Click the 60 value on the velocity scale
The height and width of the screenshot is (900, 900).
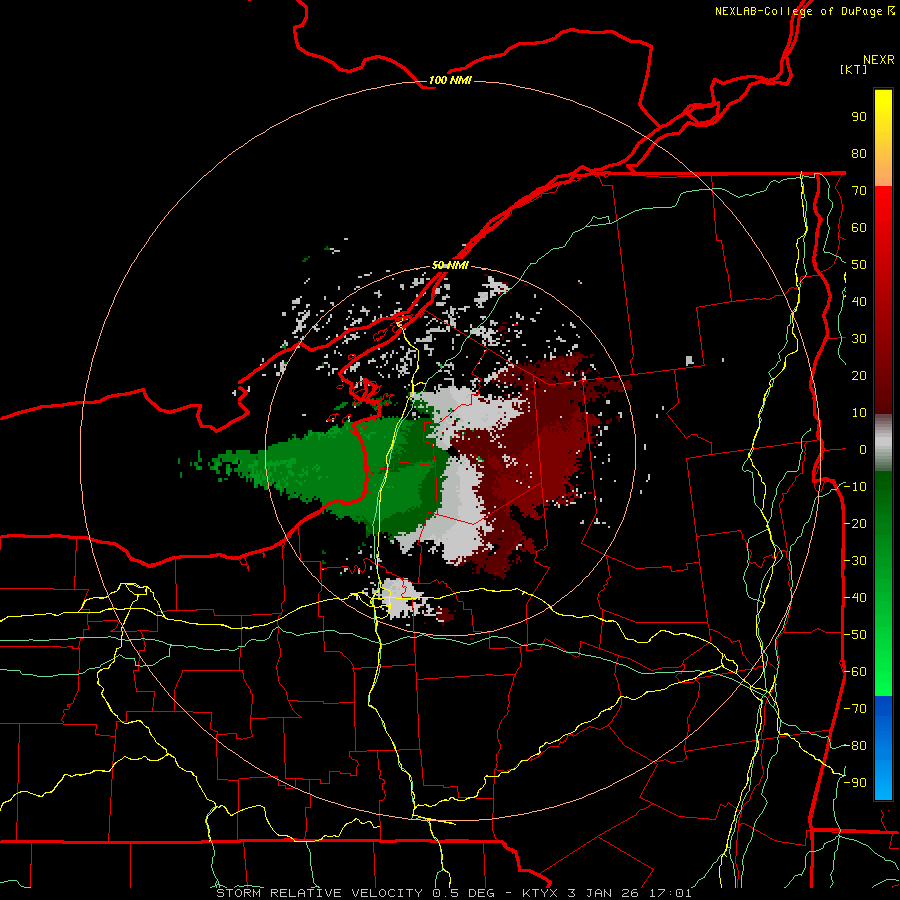[x=859, y=227]
